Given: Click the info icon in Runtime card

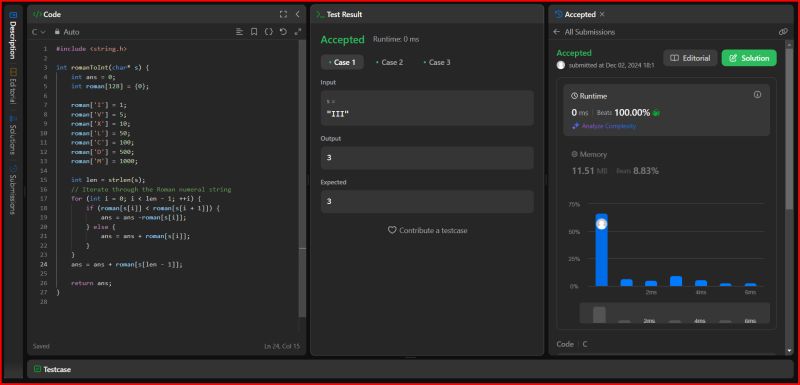Looking at the screenshot, I should pyautogui.click(x=758, y=95).
